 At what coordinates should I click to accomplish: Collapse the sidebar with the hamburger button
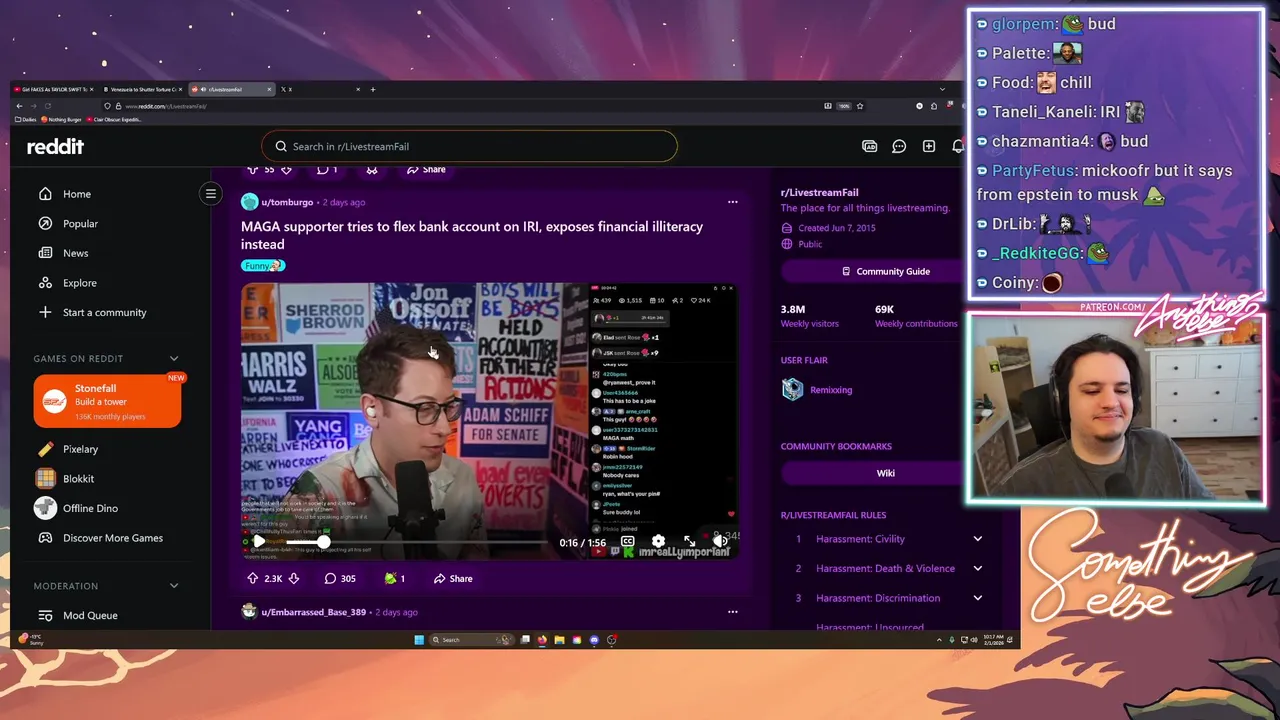[x=211, y=194]
